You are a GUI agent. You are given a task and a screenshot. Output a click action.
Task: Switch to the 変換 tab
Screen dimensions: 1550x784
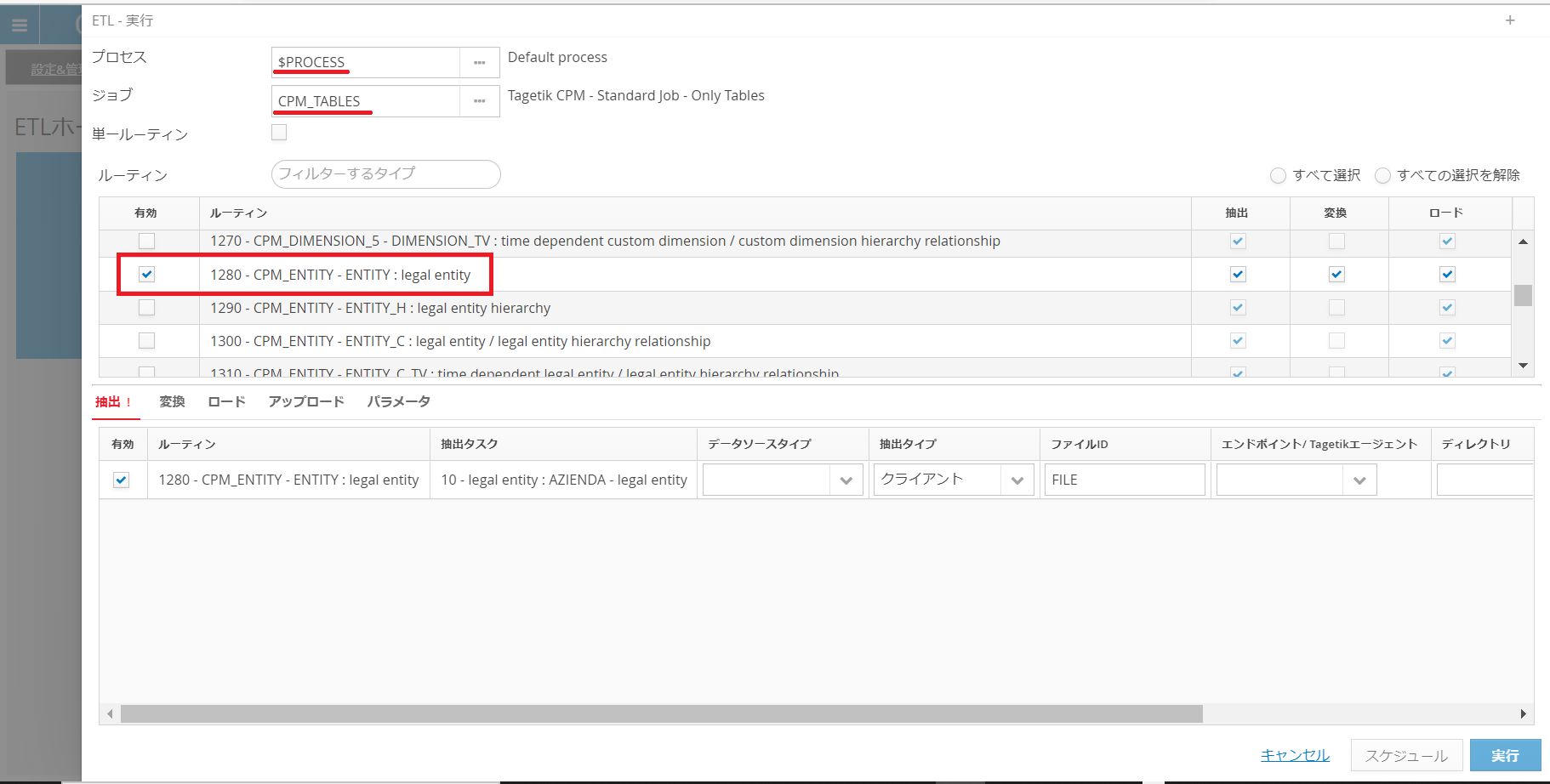[172, 402]
